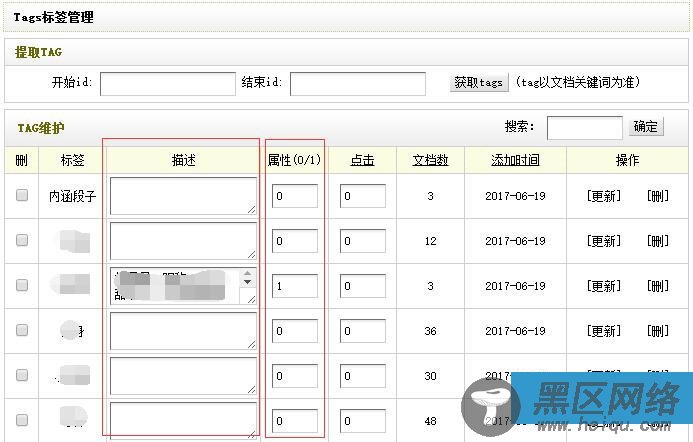Click the 属性 field in the 36-document row
693x442 pixels.
click(x=295, y=331)
